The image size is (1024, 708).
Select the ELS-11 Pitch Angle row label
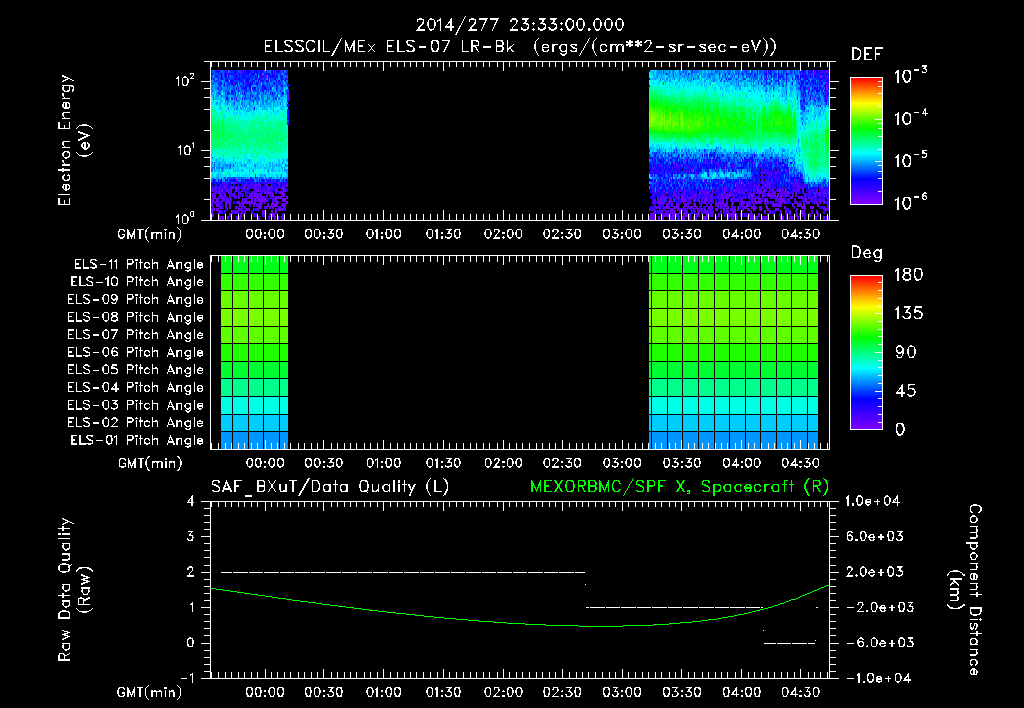pos(138,265)
